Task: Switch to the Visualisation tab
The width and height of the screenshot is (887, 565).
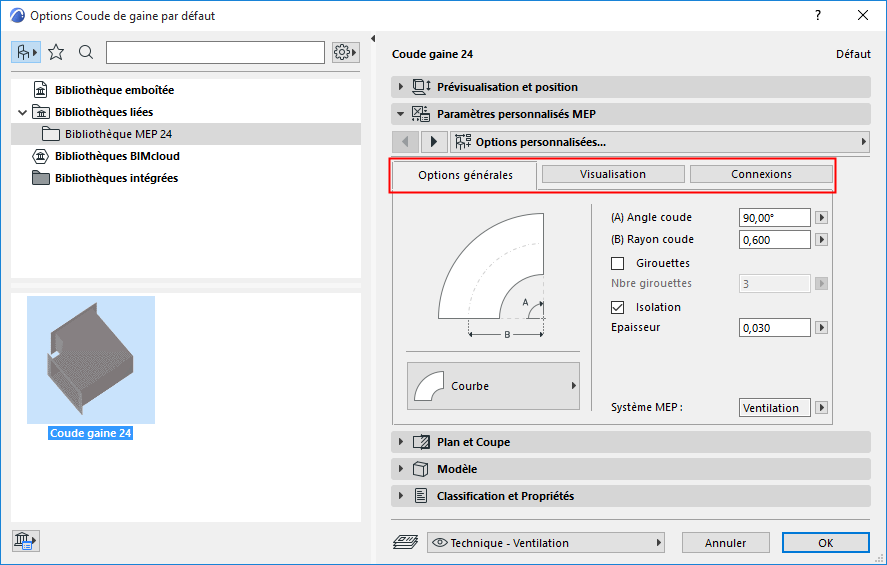Action: click(613, 174)
